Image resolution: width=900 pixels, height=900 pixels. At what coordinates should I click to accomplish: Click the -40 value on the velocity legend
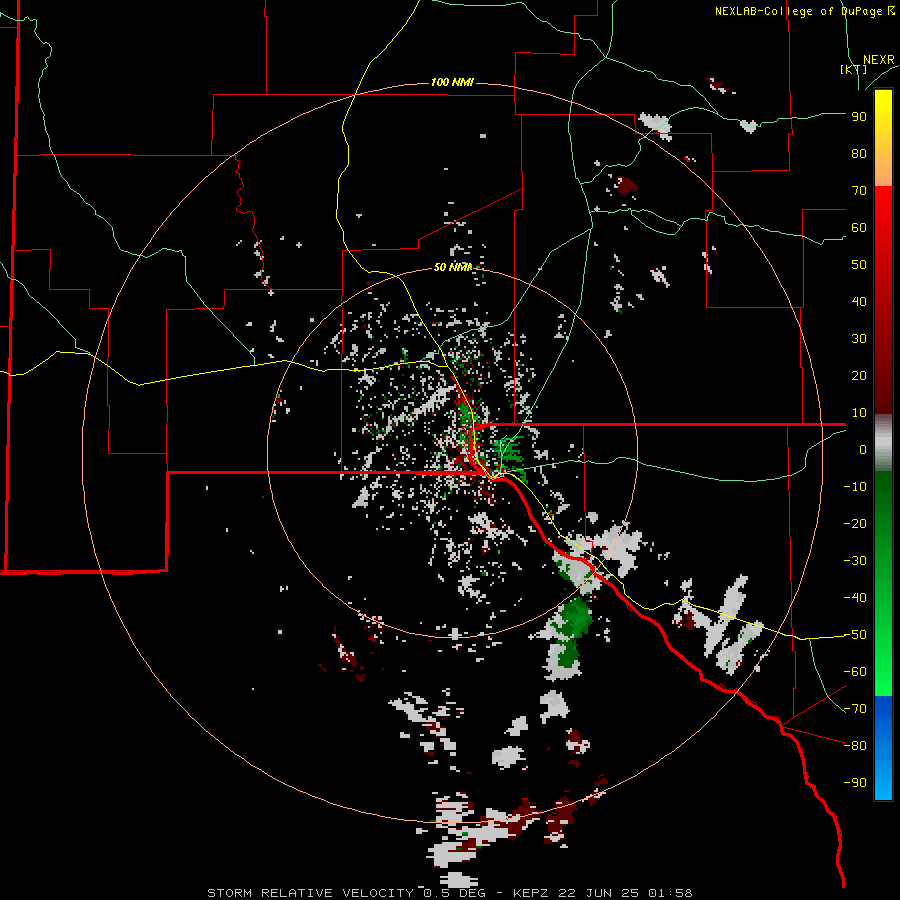click(x=855, y=598)
